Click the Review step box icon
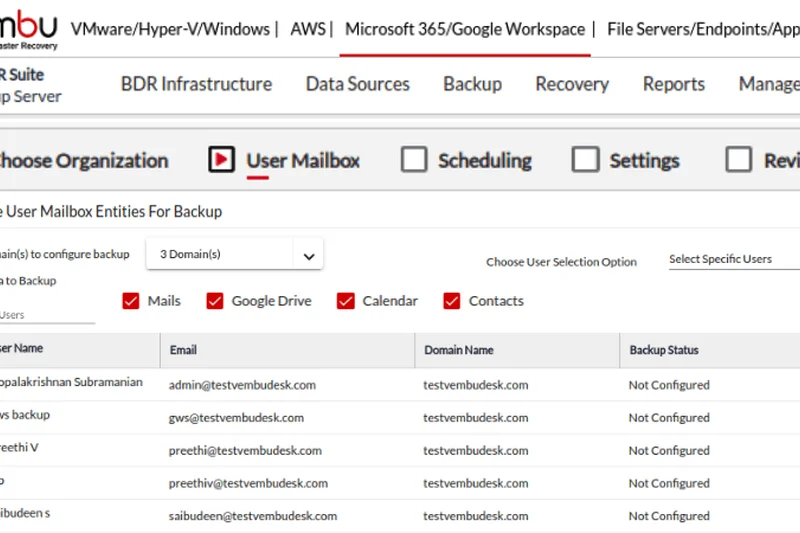 click(x=739, y=160)
